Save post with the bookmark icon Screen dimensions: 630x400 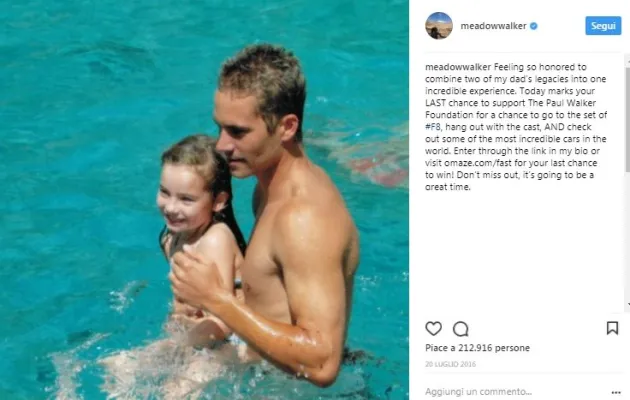click(x=612, y=328)
